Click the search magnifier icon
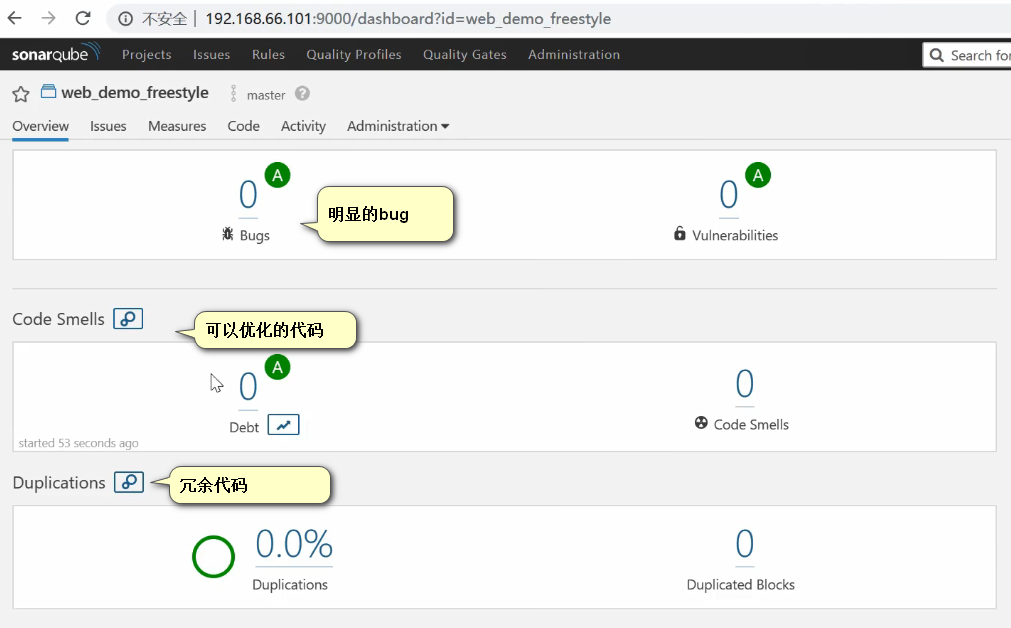Image resolution: width=1011 pixels, height=628 pixels. (937, 55)
